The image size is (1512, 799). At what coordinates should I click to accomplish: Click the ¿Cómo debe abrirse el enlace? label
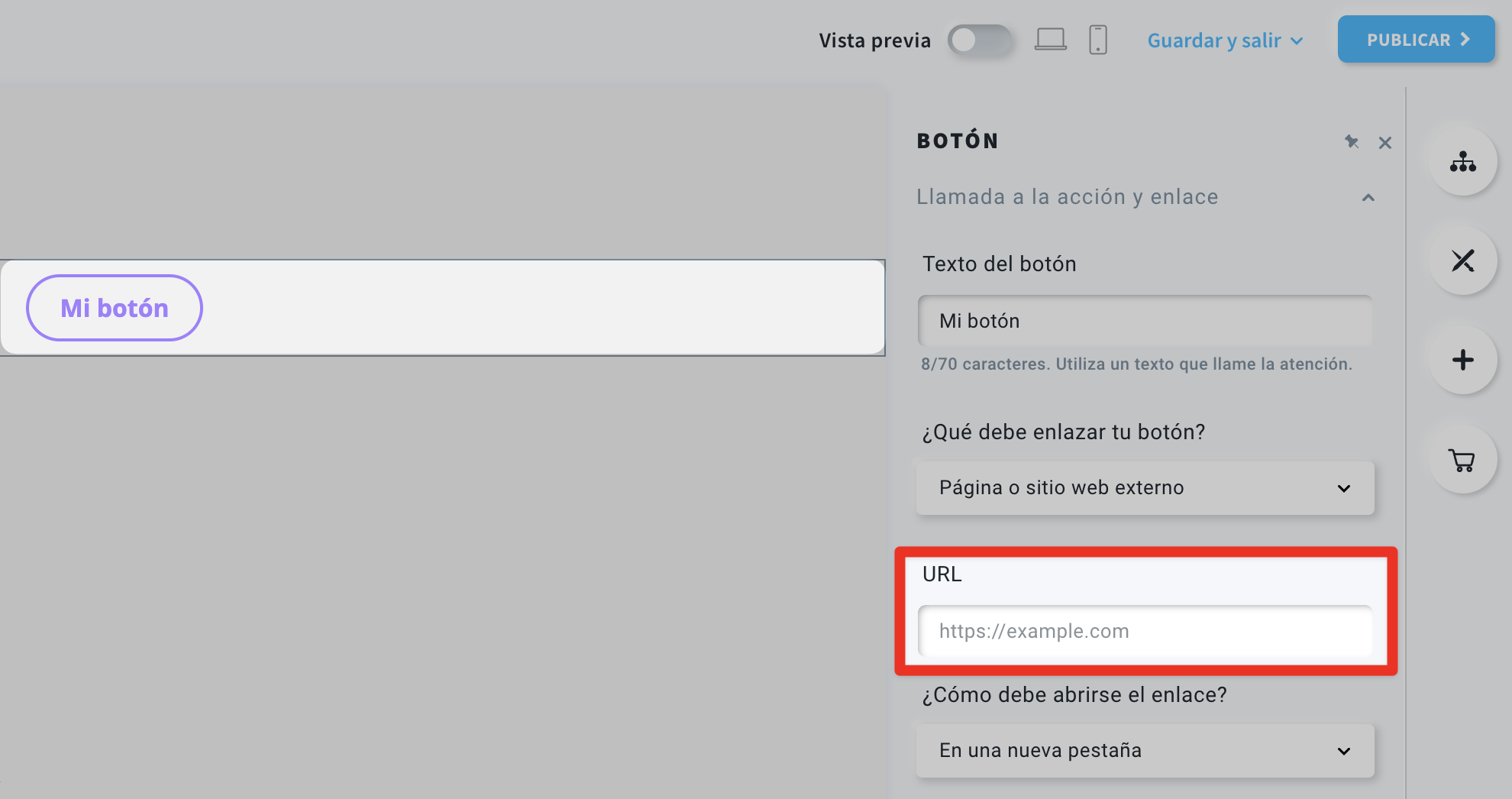click(x=1074, y=695)
